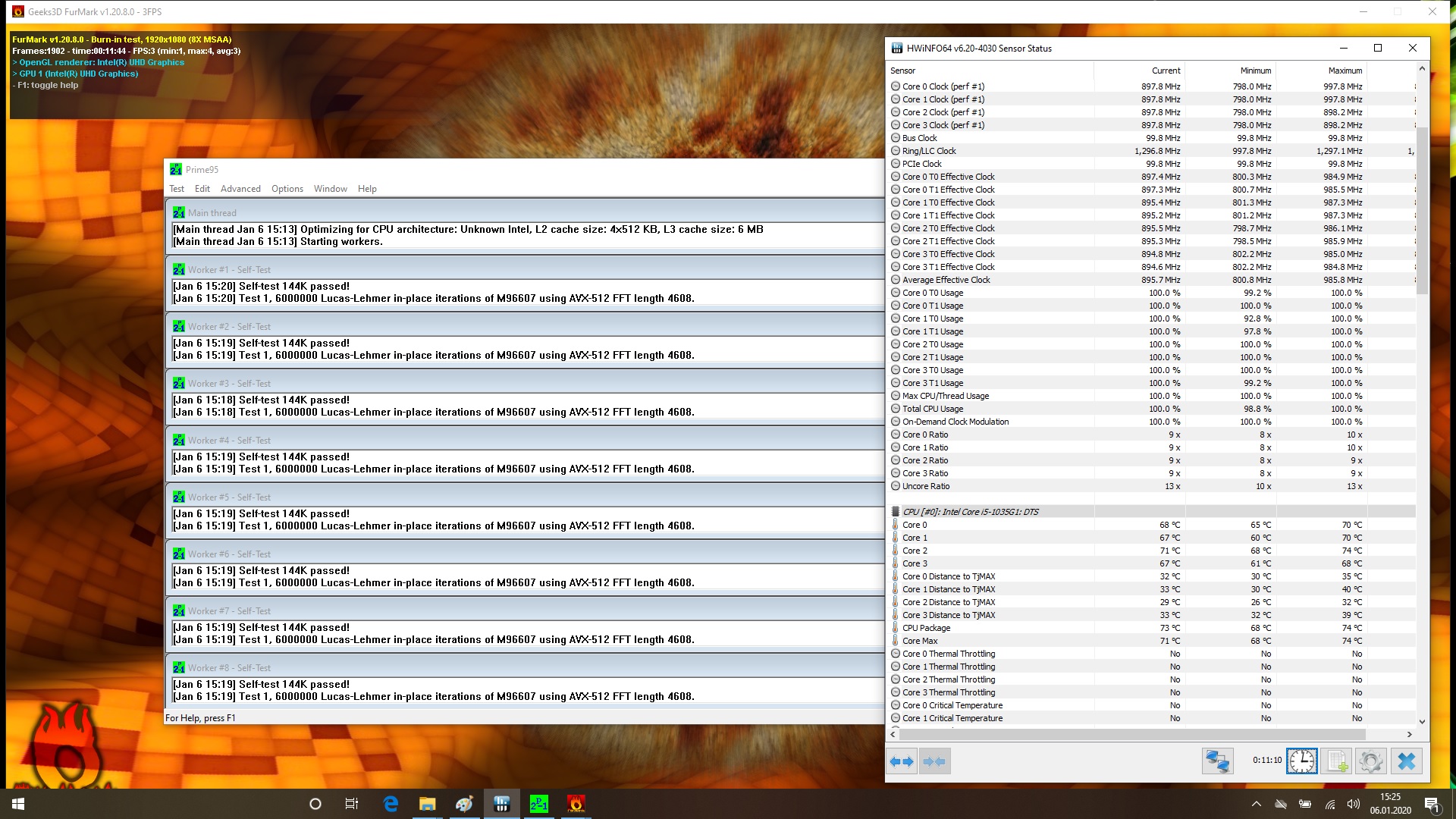Click HWiNFO vertical scrollbar up arrow
The image size is (1456, 819).
pos(1422,69)
